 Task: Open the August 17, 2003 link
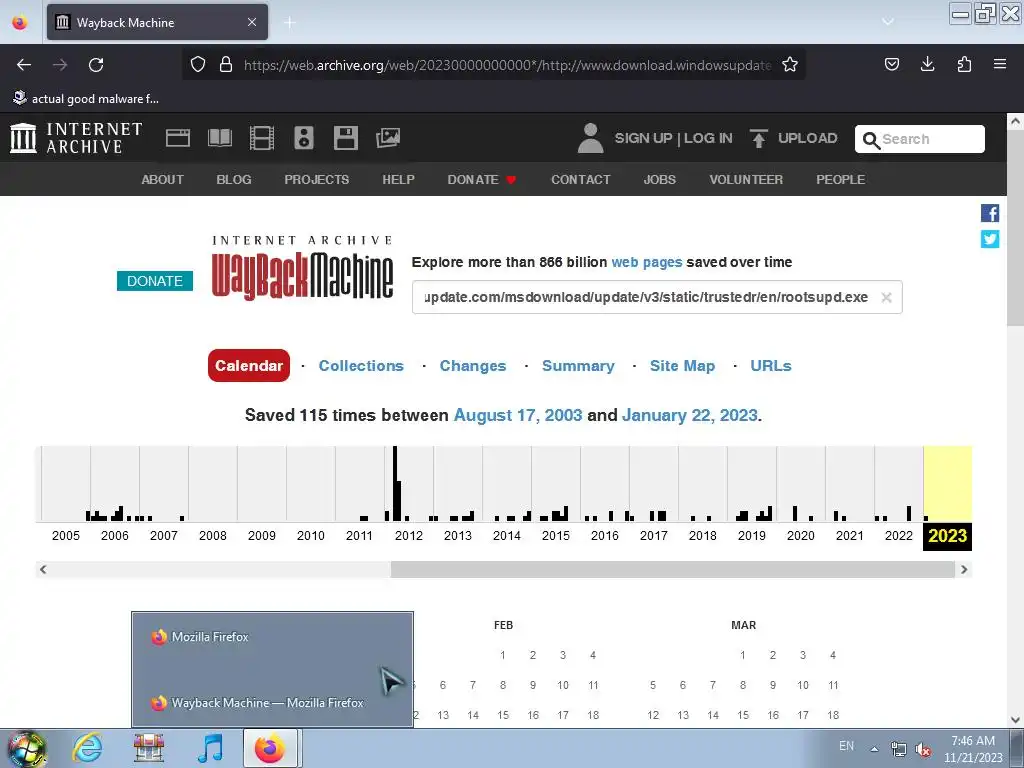(518, 415)
